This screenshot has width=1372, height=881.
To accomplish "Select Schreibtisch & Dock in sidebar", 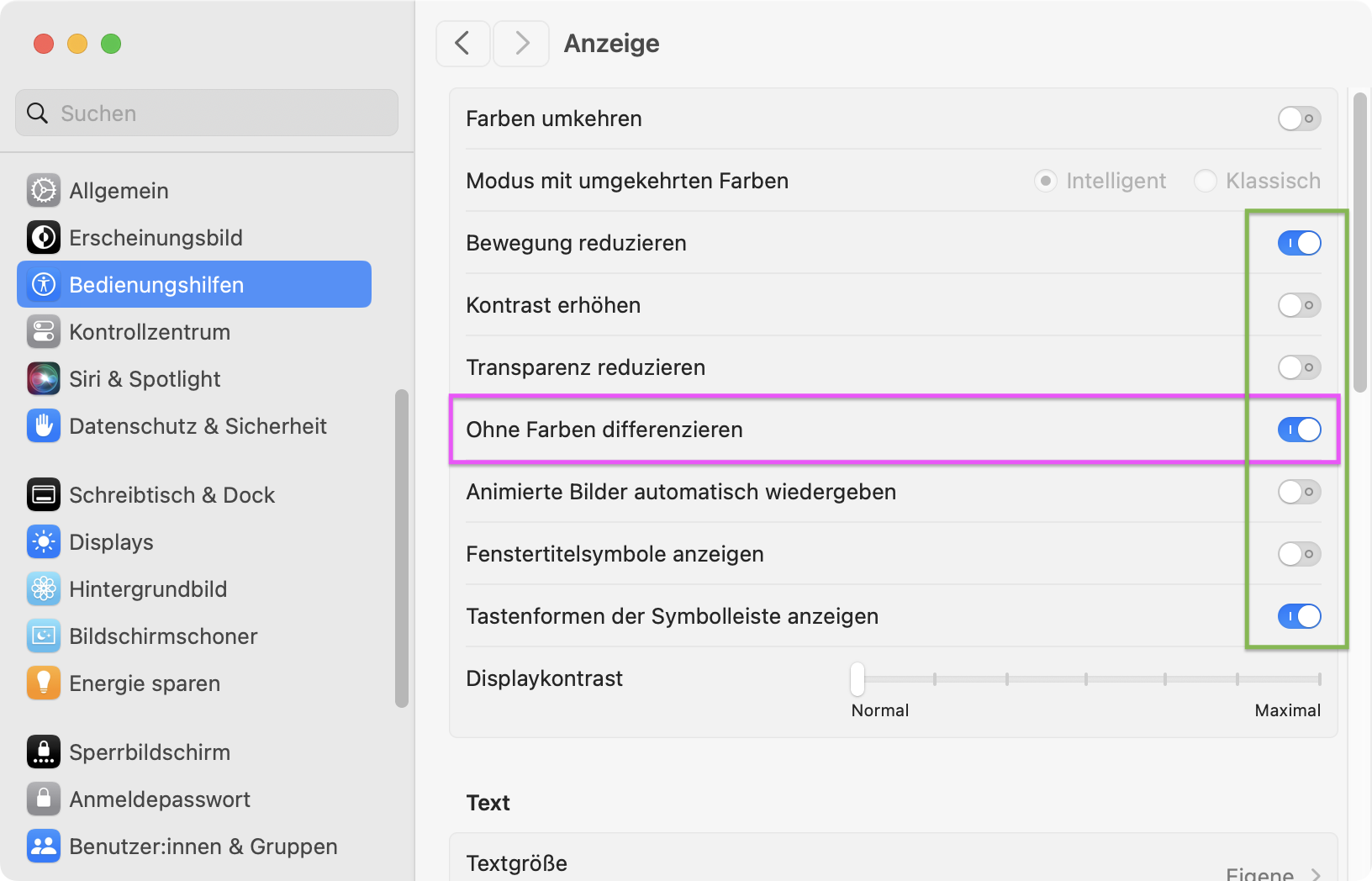I will [171, 495].
